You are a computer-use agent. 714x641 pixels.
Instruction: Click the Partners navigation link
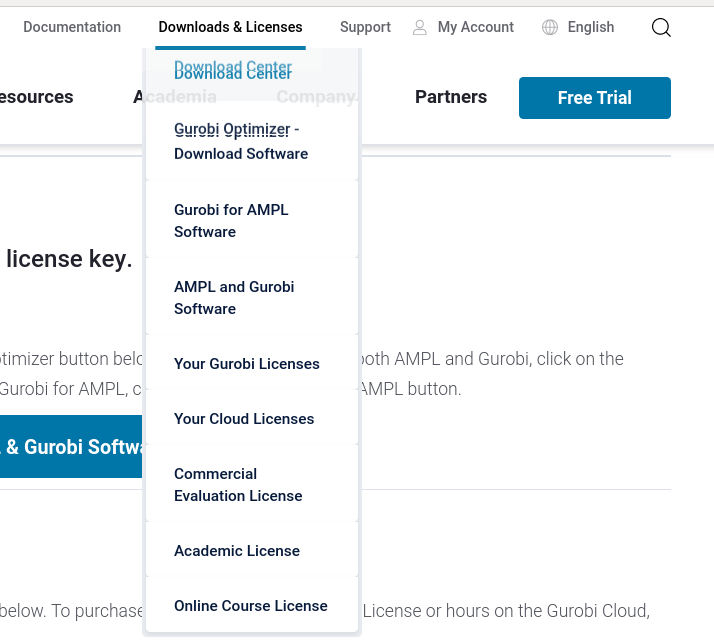click(451, 97)
